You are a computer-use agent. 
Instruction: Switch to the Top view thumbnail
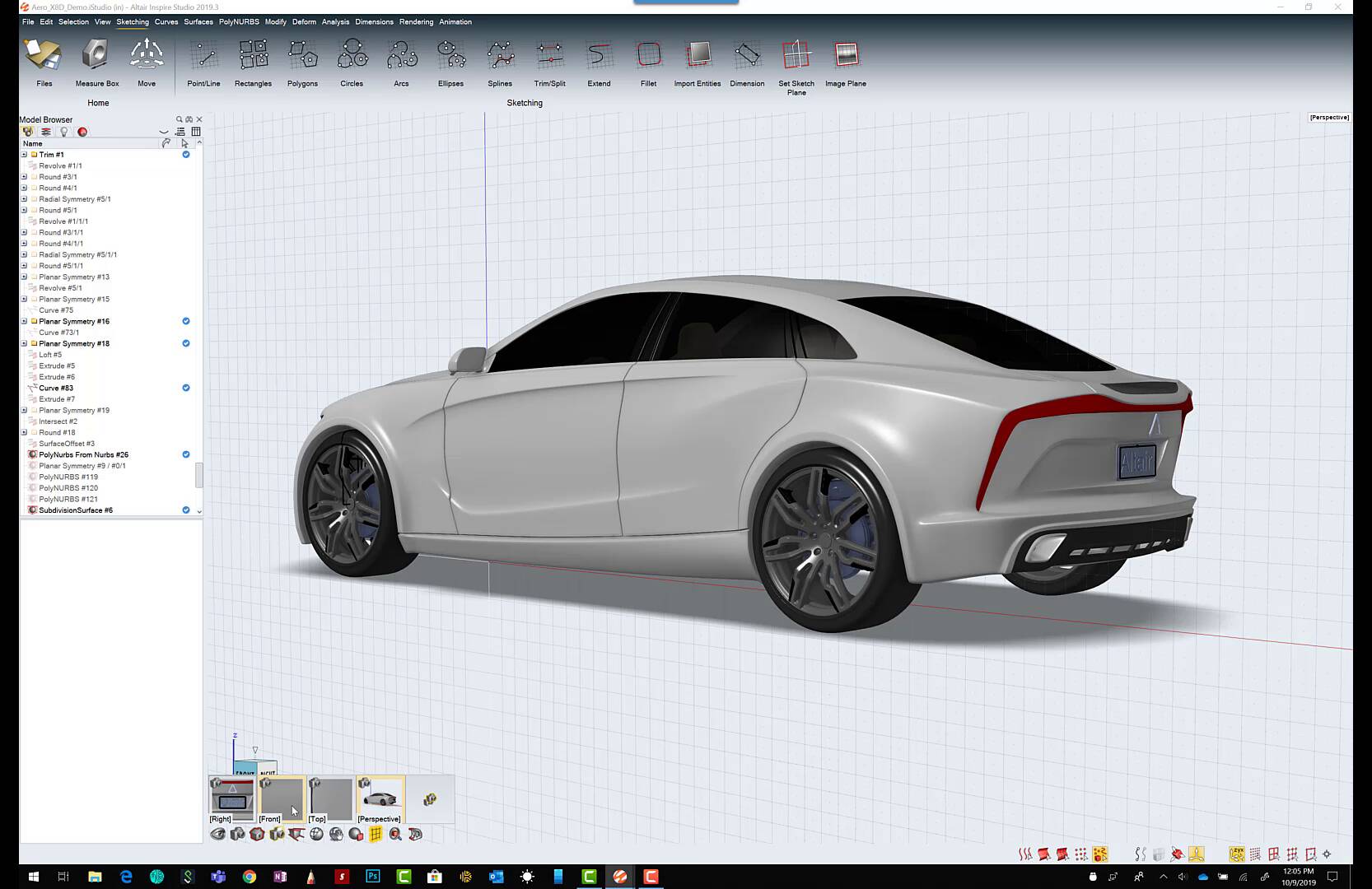coord(331,799)
